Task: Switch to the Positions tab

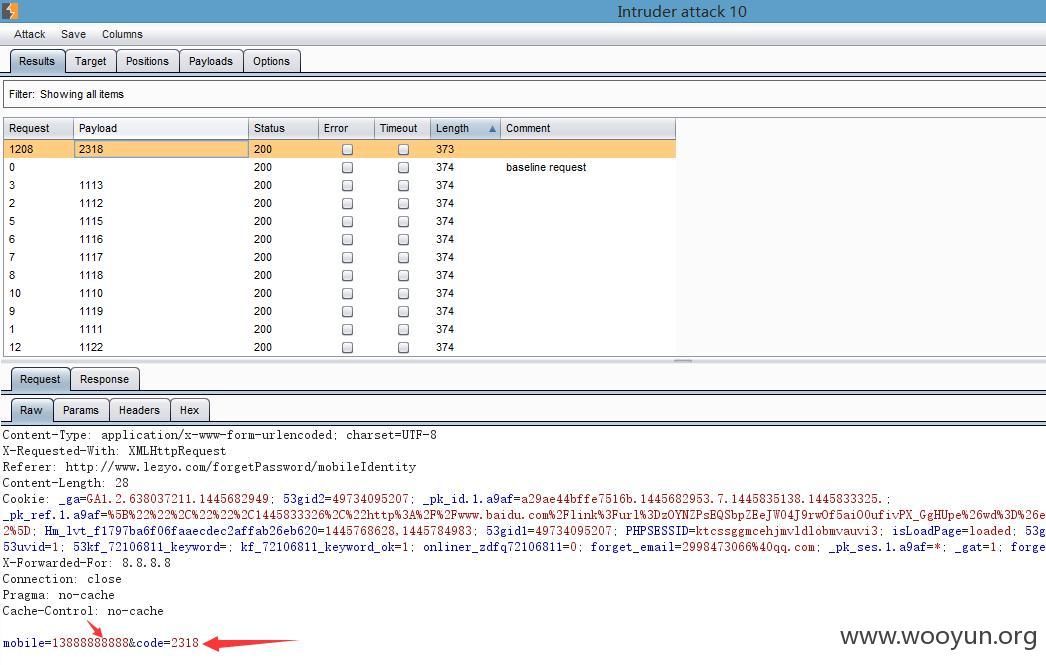Action: click(147, 61)
